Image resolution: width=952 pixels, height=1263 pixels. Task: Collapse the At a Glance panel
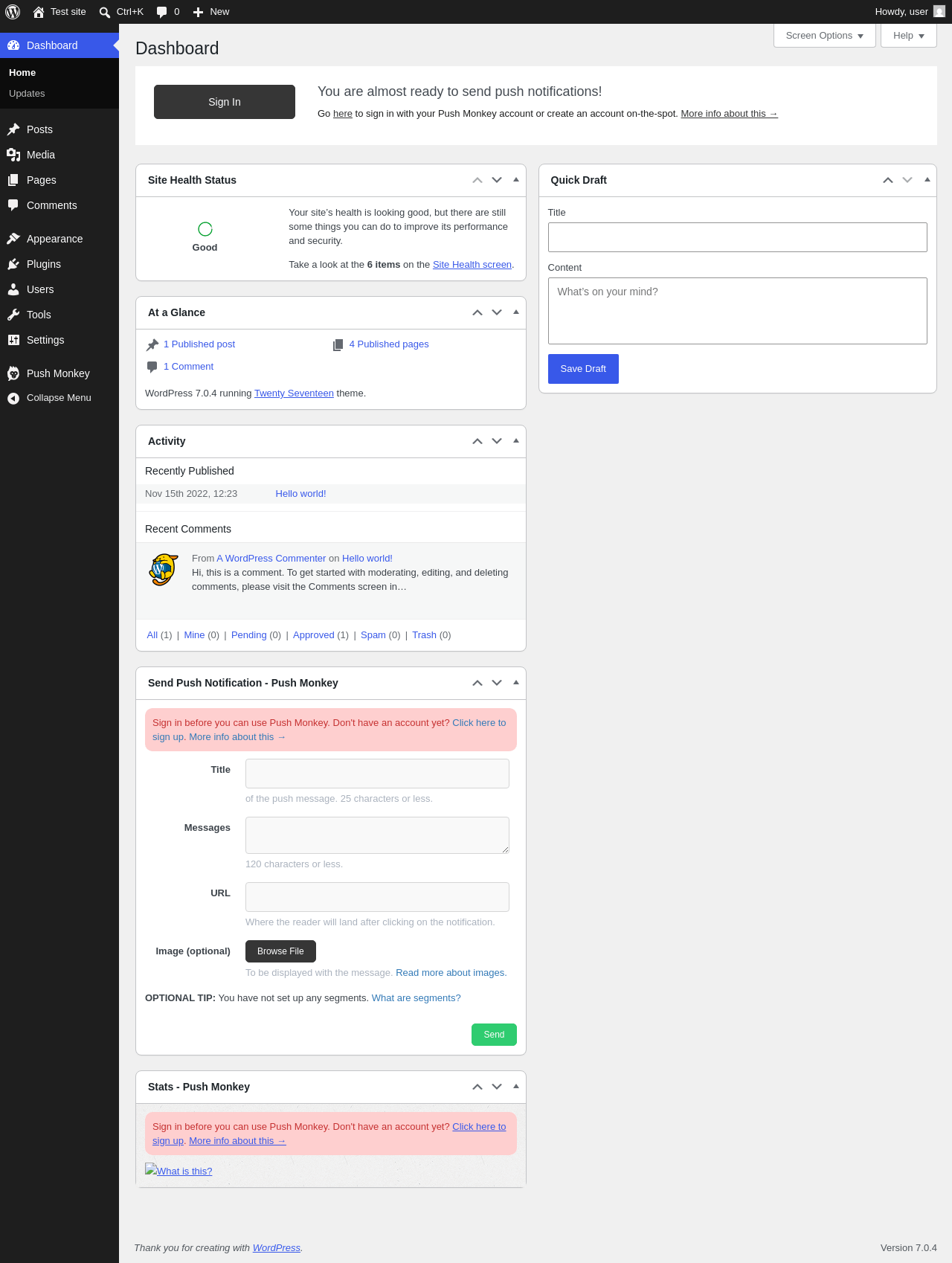click(x=516, y=312)
